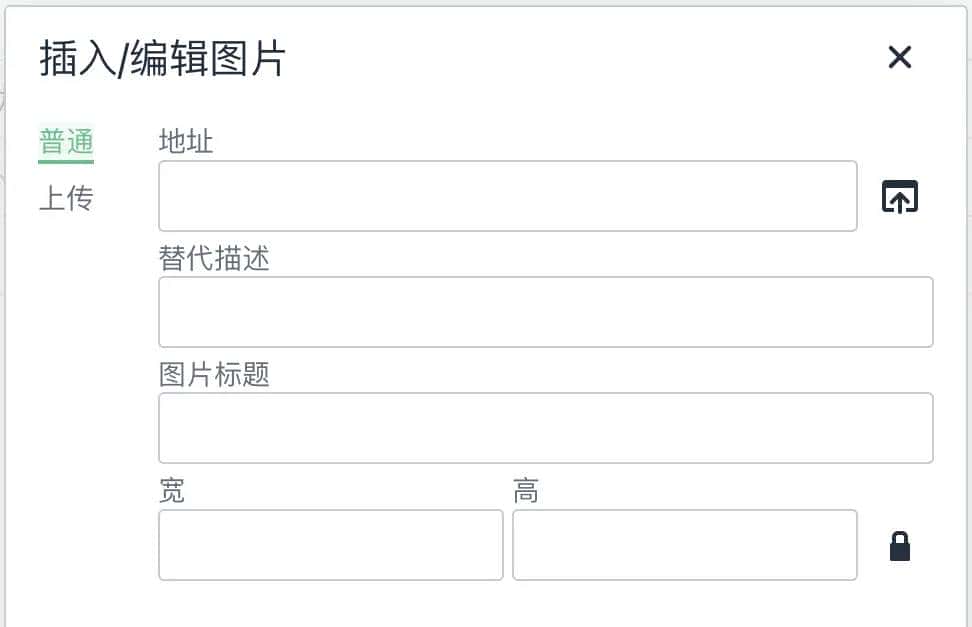
Task: Click the 地址 field label
Action: 184,142
